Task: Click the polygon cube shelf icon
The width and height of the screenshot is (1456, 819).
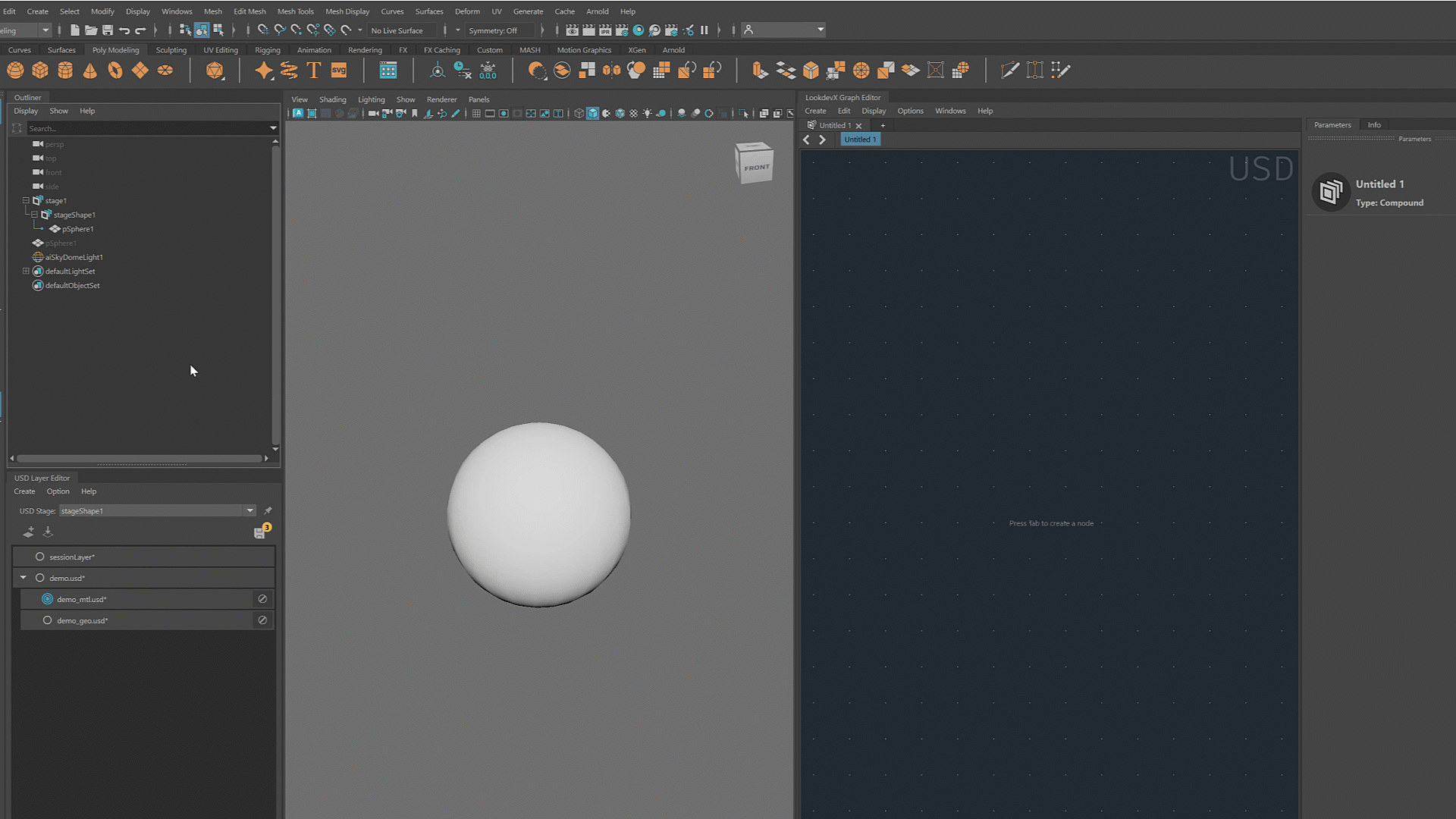Action: click(40, 71)
